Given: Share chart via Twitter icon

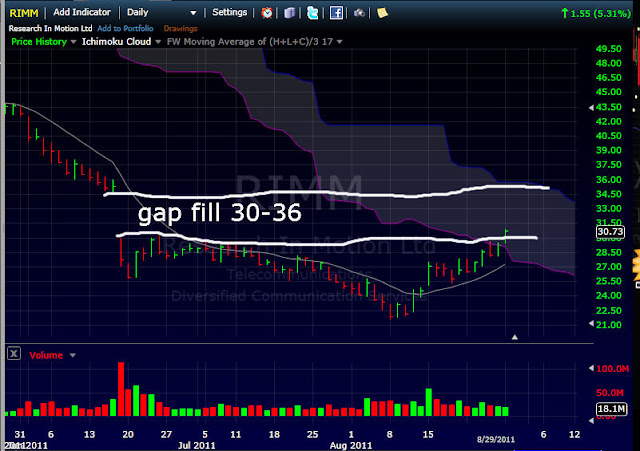Looking at the screenshot, I should coord(313,13).
